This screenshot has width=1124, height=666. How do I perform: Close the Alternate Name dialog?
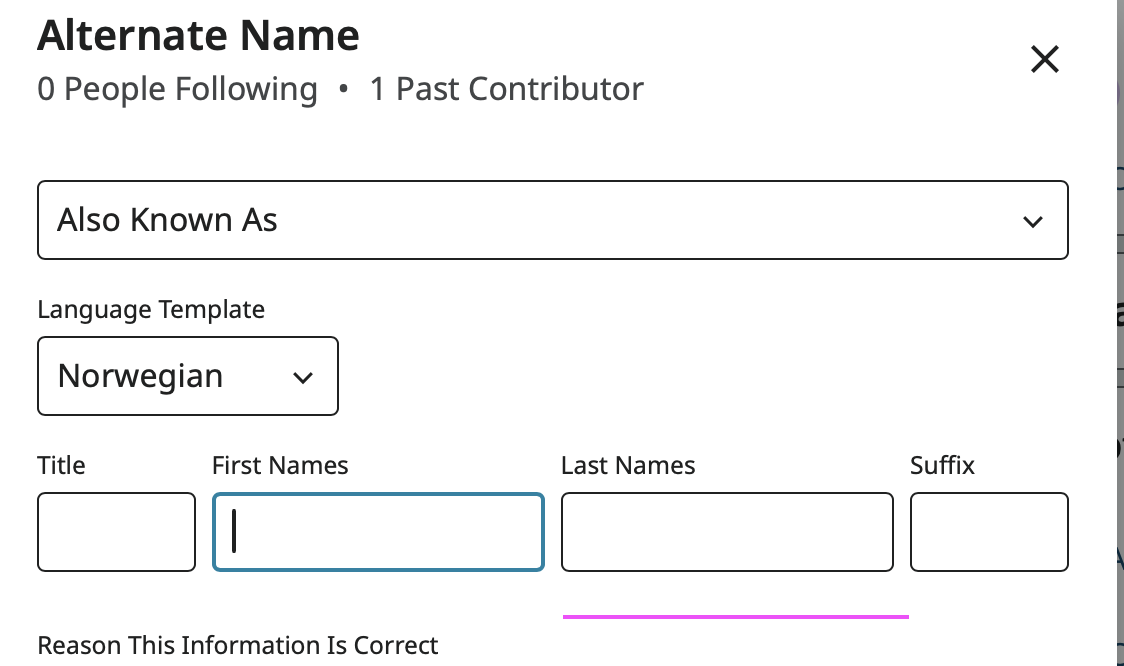click(x=1044, y=60)
